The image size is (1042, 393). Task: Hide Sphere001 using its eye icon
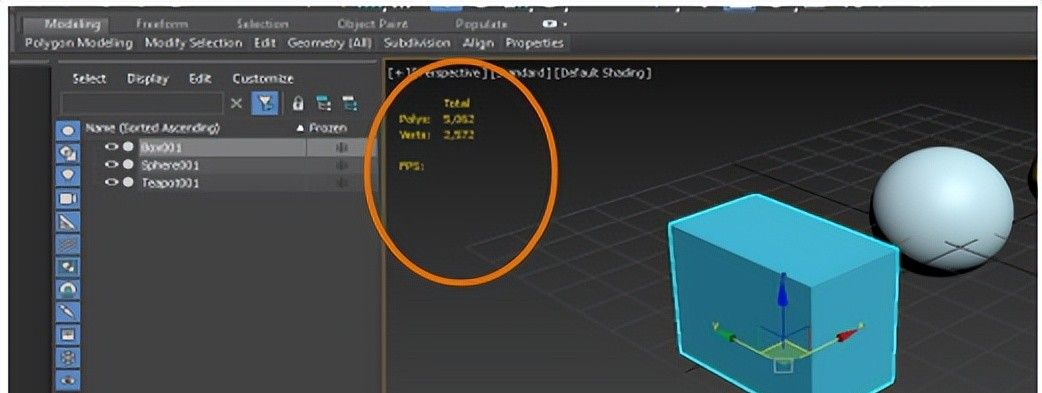(x=111, y=165)
